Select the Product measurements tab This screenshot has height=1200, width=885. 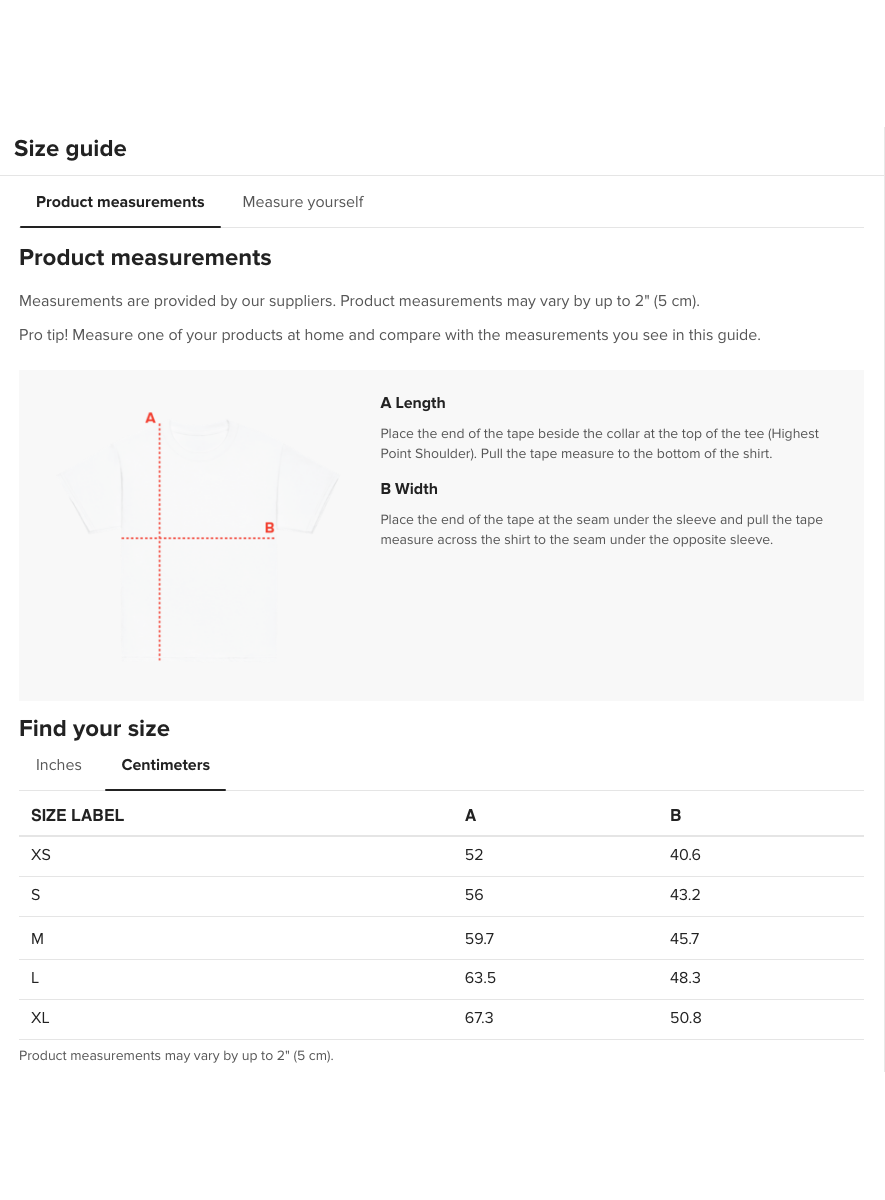click(120, 202)
